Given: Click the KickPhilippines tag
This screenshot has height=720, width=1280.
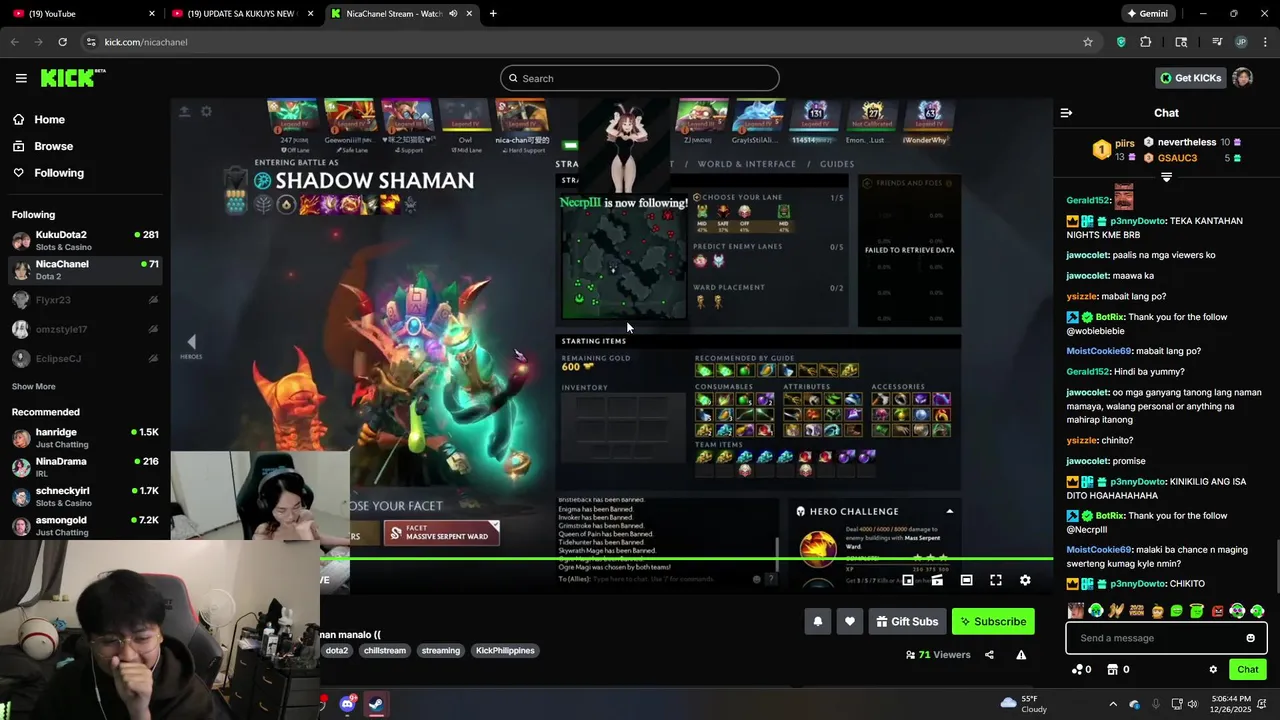Looking at the screenshot, I should click(x=505, y=650).
